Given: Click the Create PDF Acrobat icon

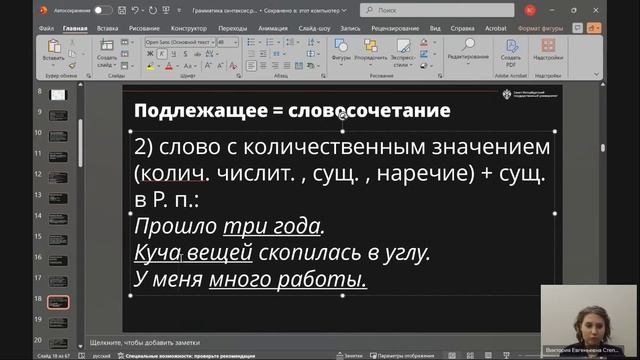Looking at the screenshot, I should tap(511, 46).
